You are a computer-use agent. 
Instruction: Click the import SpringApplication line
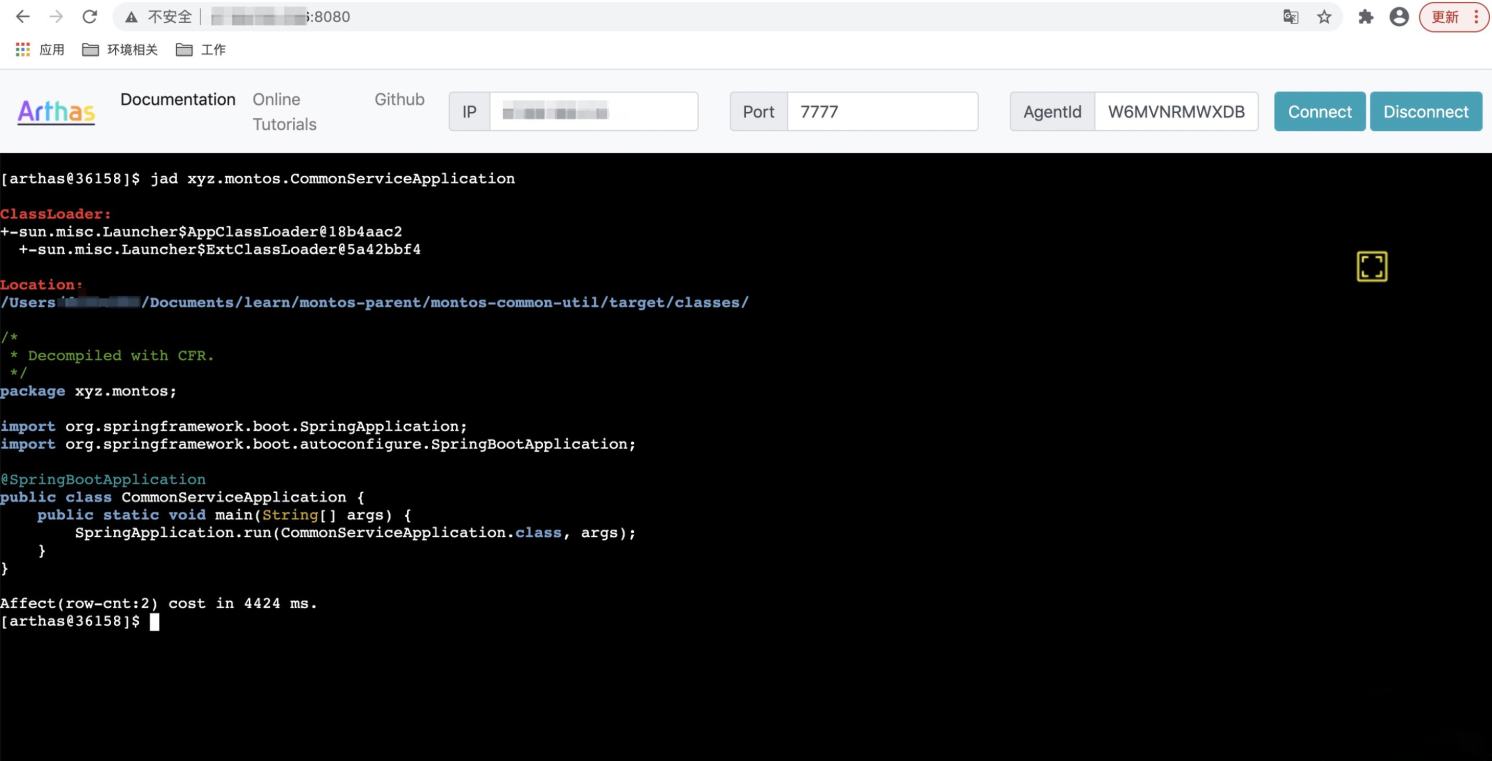[x=234, y=426]
